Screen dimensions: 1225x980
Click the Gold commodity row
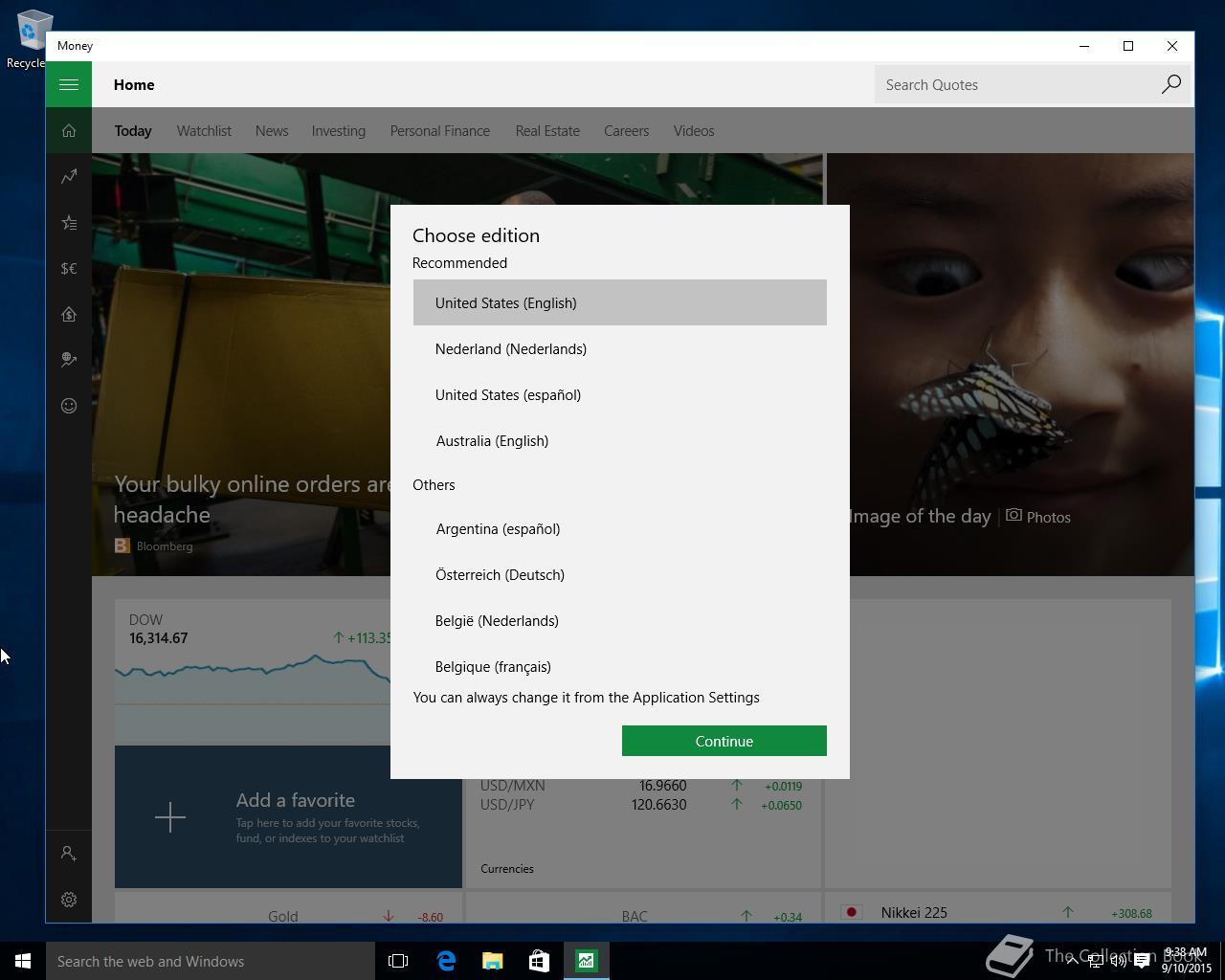(288, 915)
